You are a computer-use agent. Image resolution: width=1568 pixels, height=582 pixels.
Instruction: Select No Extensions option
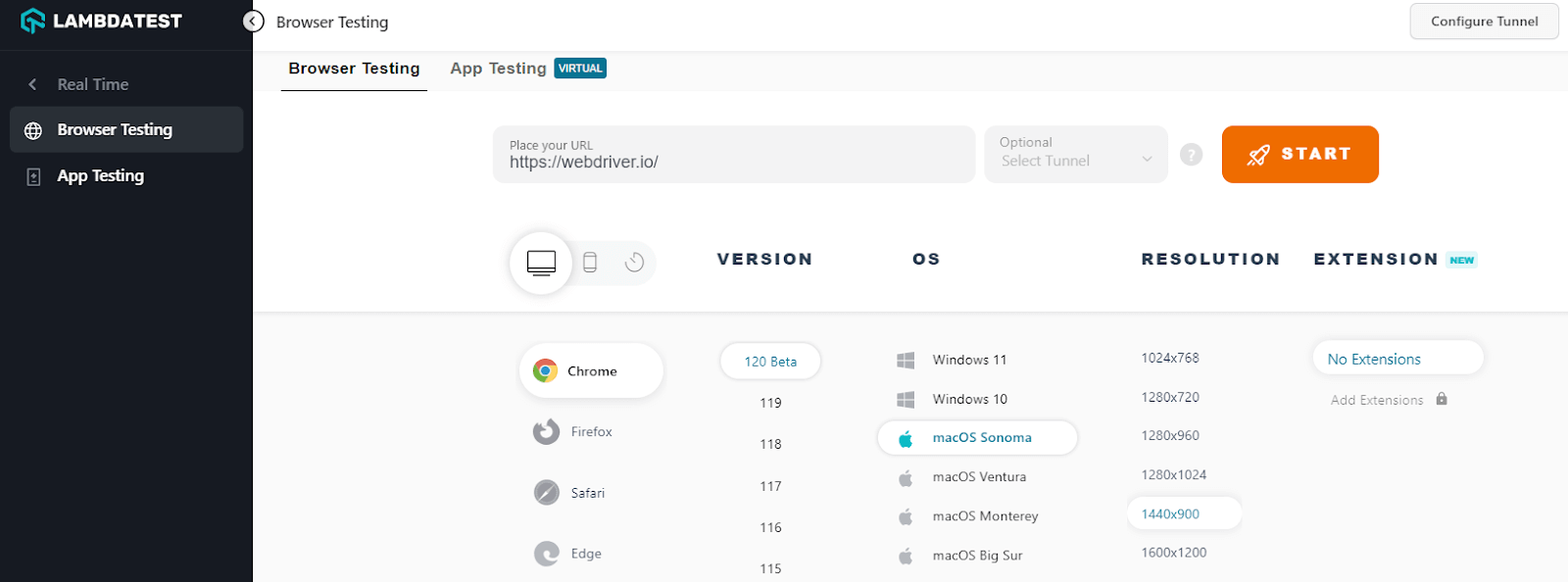pos(1397,359)
